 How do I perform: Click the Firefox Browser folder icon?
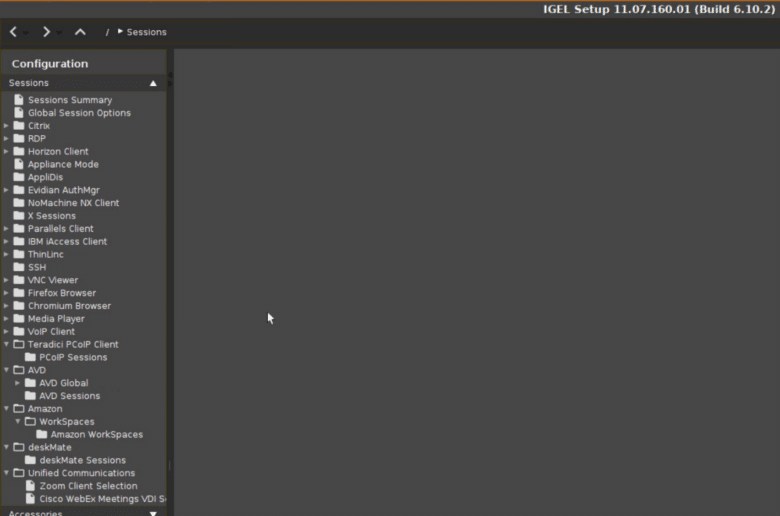tap(19, 293)
